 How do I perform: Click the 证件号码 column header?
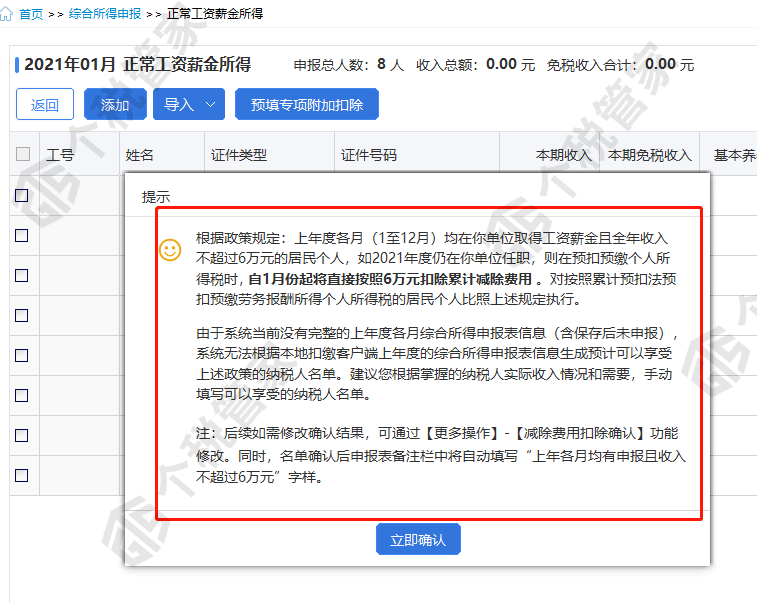pos(369,155)
